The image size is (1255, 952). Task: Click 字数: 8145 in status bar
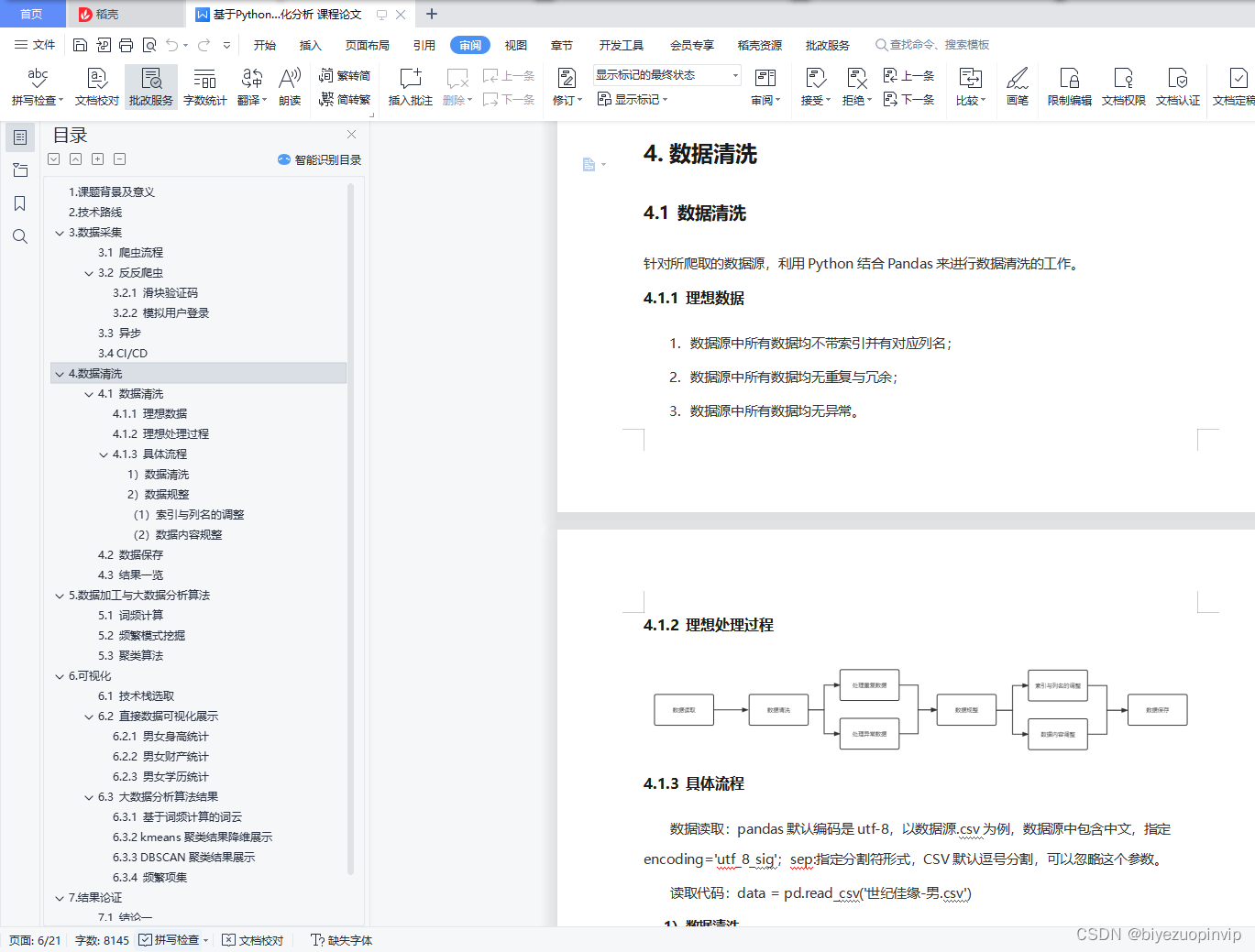[102, 940]
